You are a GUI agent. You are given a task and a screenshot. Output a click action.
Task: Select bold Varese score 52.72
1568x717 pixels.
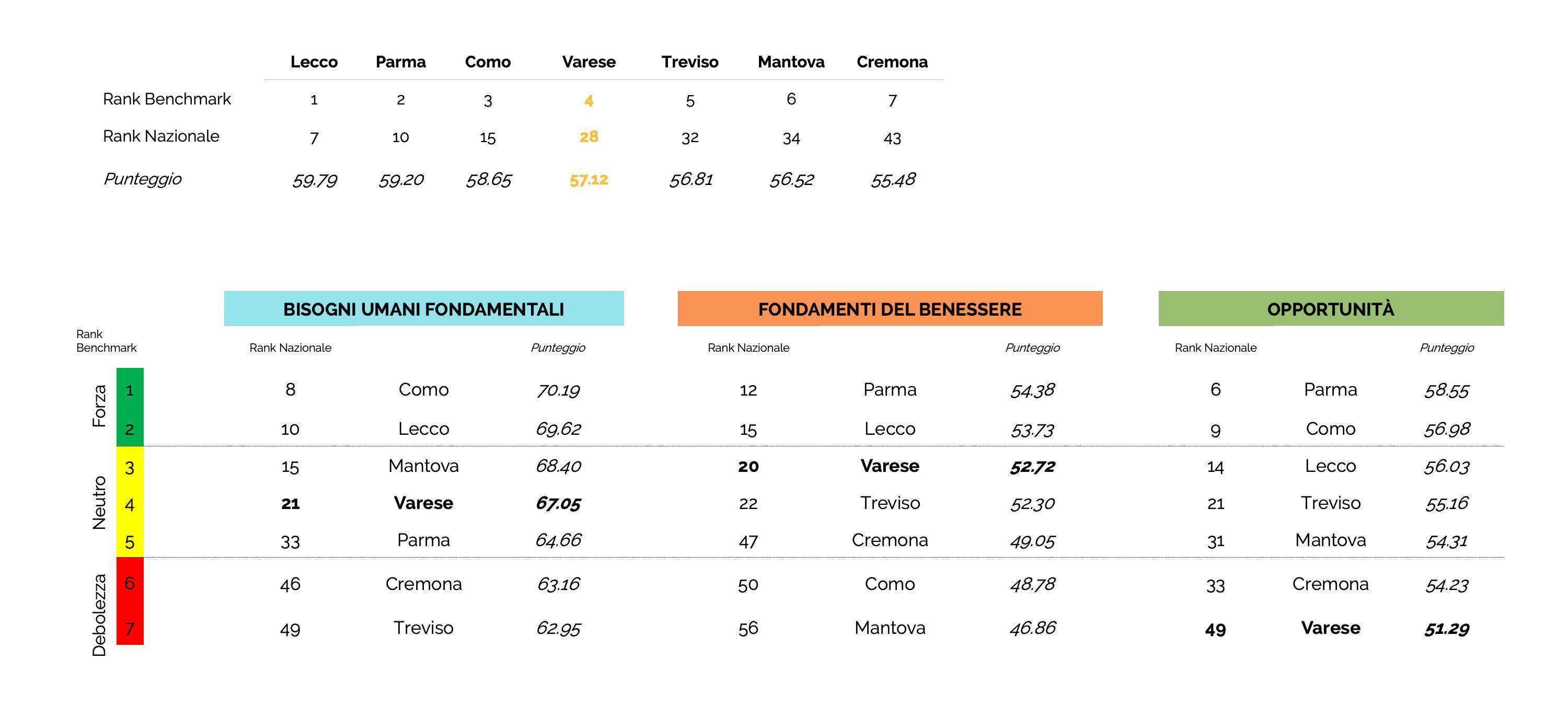click(x=1032, y=466)
